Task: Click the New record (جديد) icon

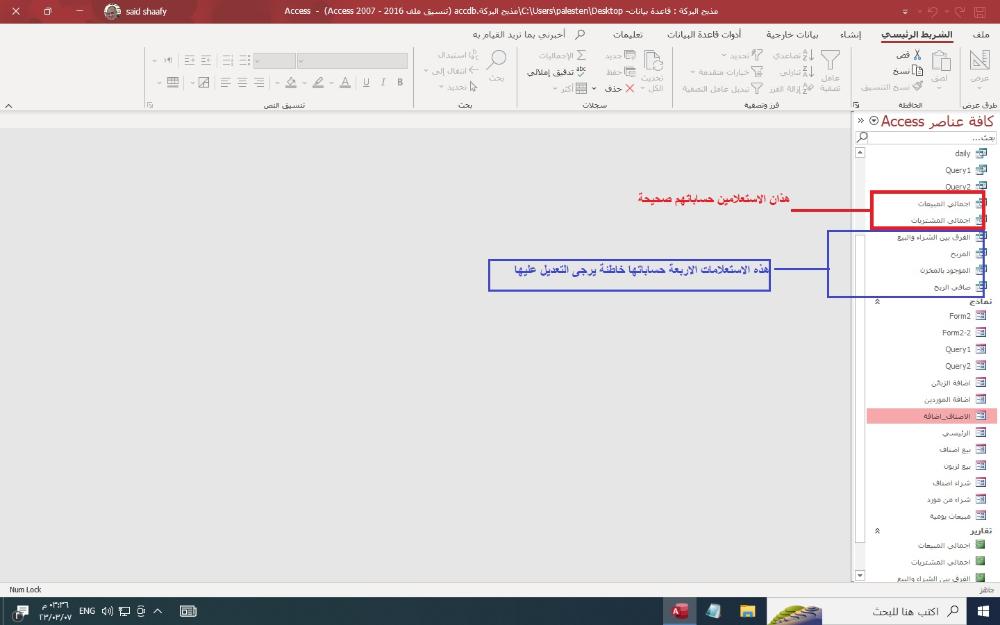Action: coord(629,55)
